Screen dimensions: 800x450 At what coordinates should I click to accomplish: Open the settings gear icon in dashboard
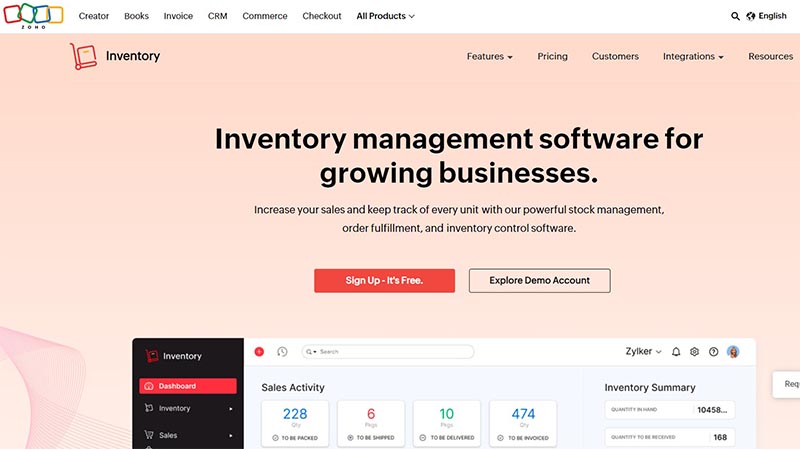tap(694, 352)
